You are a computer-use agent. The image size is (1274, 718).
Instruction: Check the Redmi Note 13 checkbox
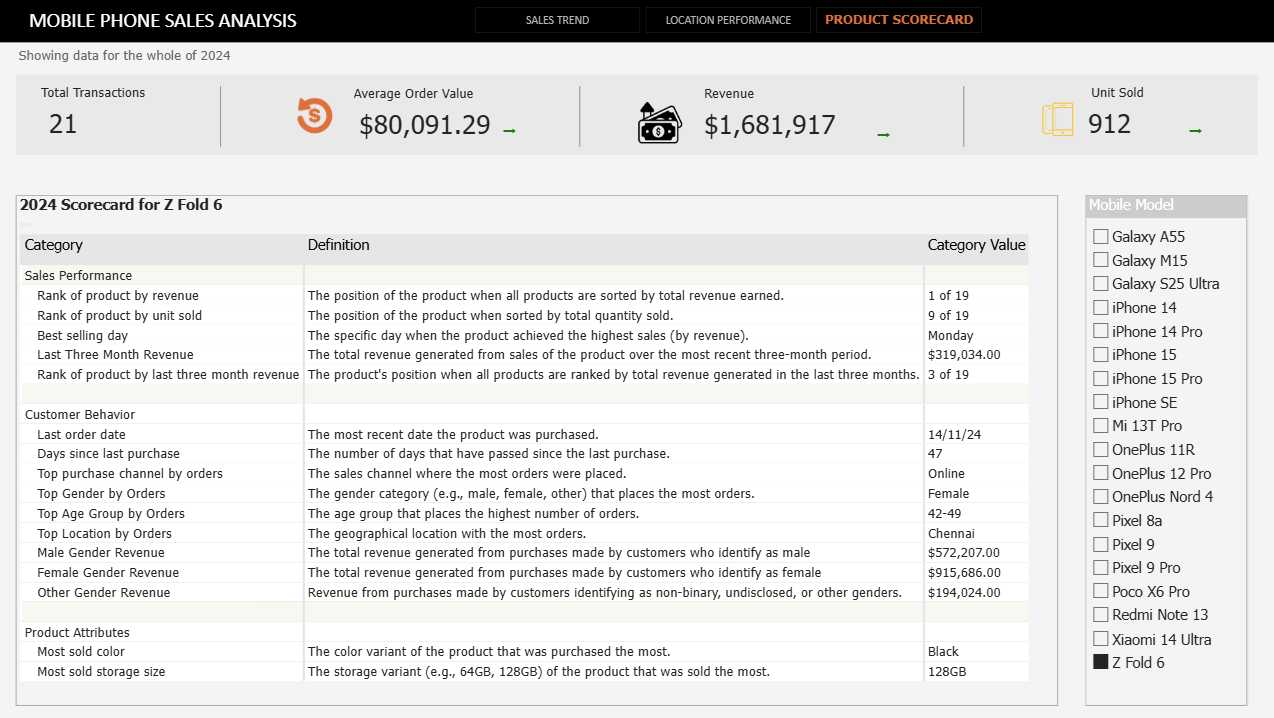(x=1101, y=615)
